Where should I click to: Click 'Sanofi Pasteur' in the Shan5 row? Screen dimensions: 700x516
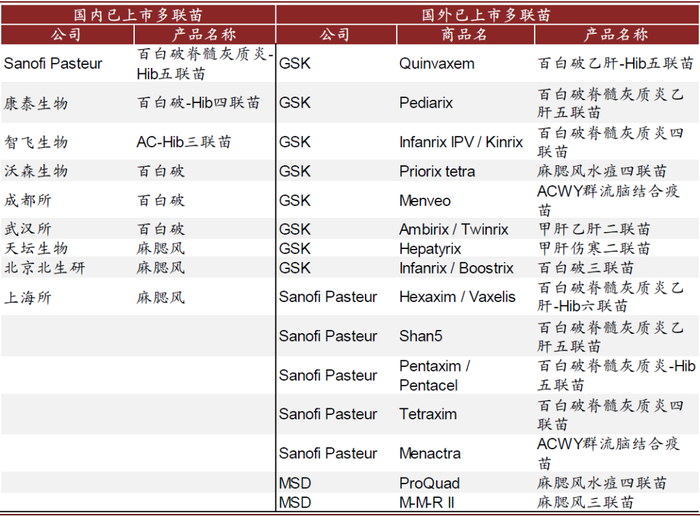pos(328,336)
